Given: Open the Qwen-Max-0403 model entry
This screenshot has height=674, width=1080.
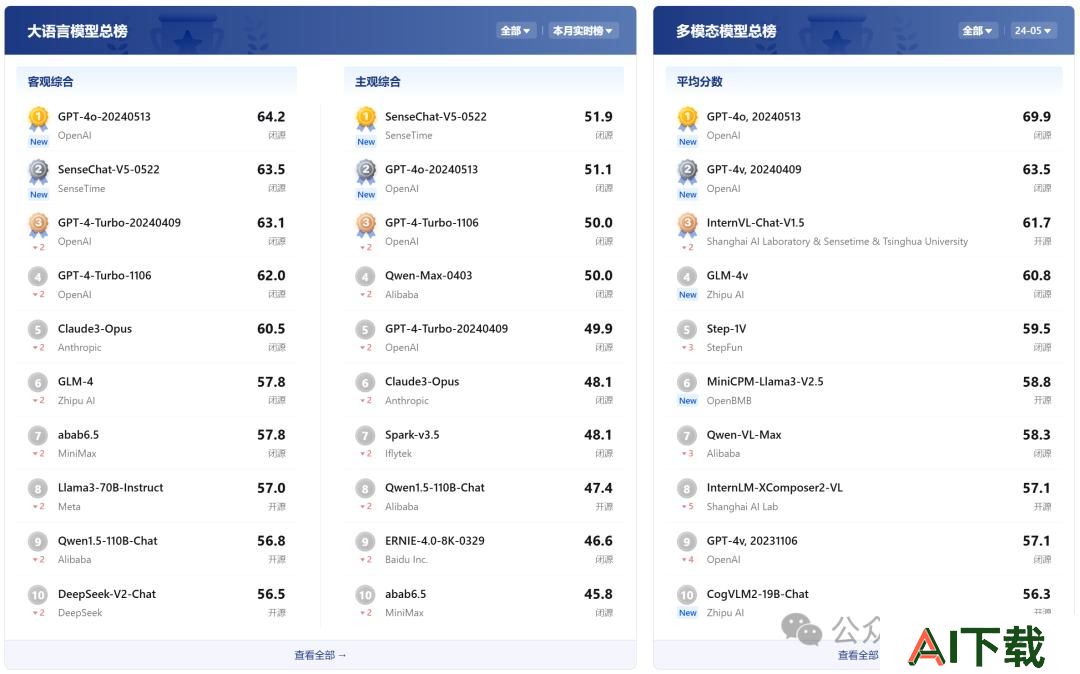Looking at the screenshot, I should pyautogui.click(x=428, y=275).
